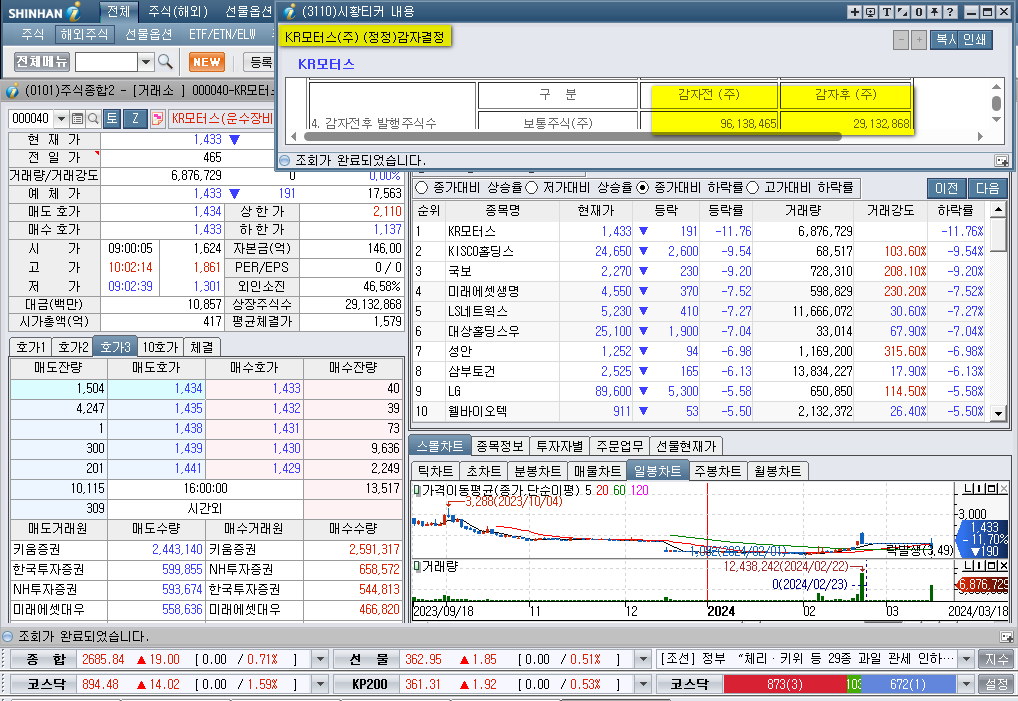Click the 삼부토건 row in ranking list

[700, 371]
